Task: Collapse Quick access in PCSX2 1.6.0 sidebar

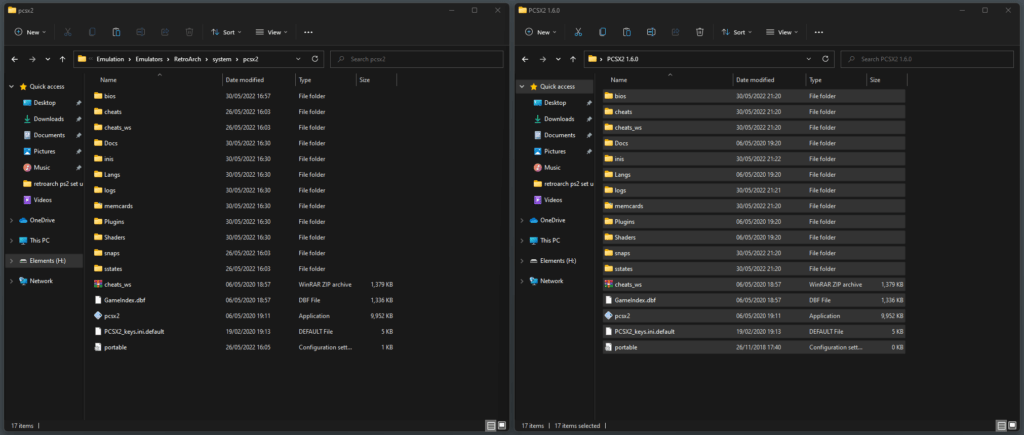Action: point(522,86)
